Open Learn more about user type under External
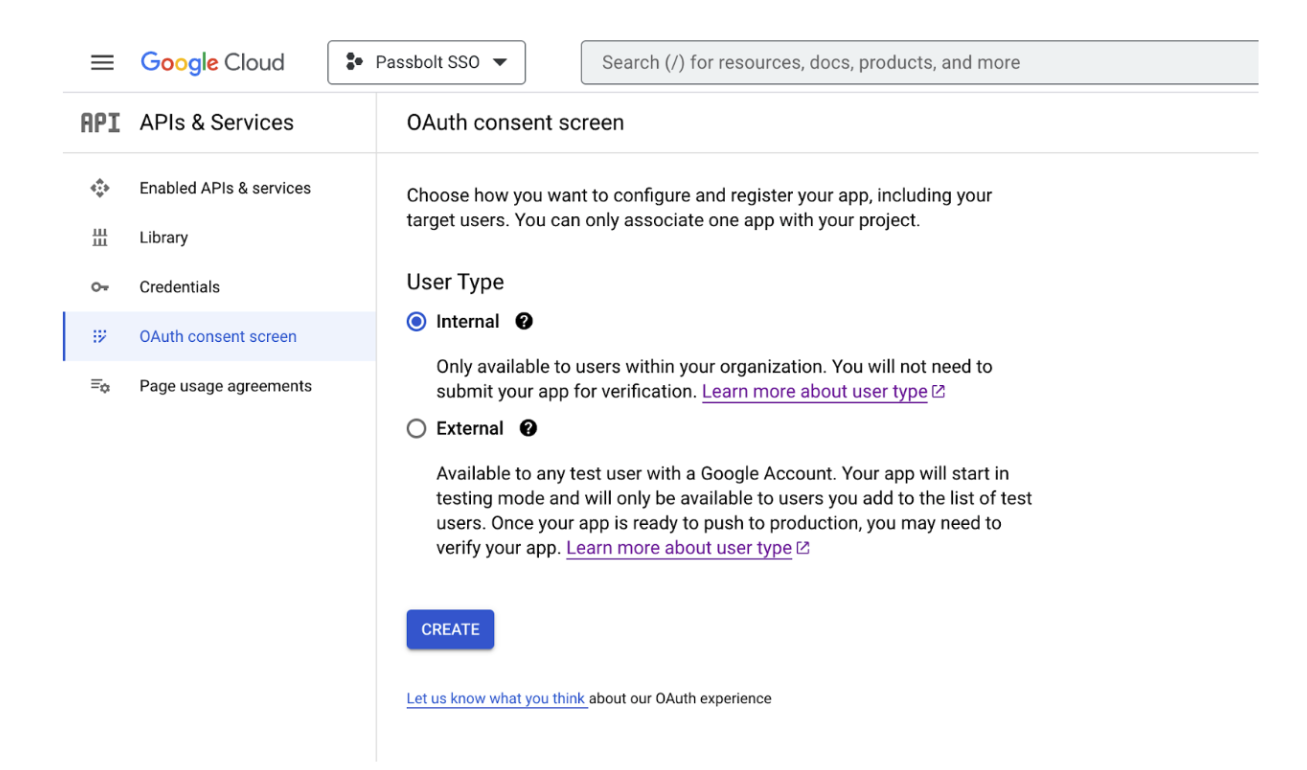Image resolution: width=1307 pixels, height=770 pixels. tap(679, 548)
